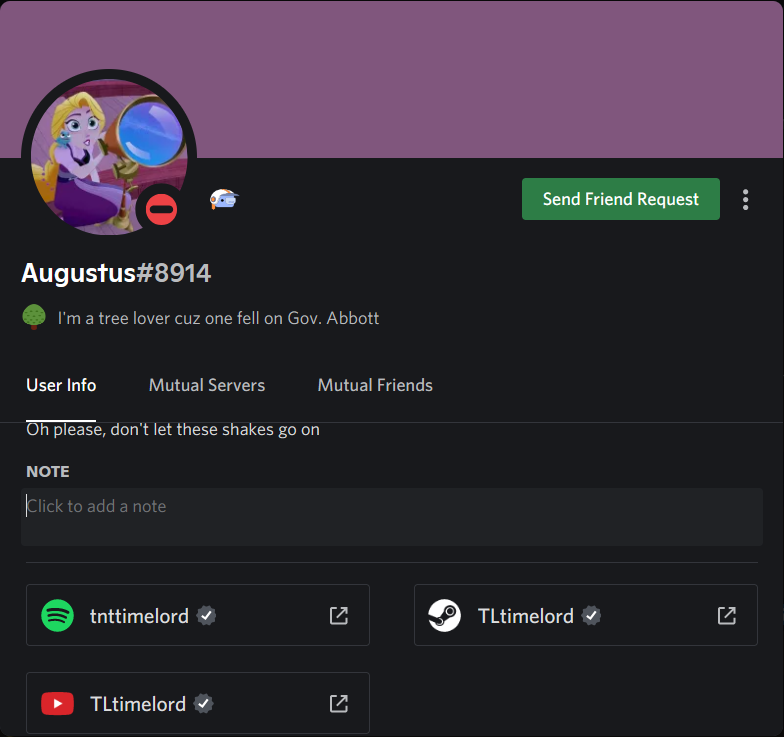This screenshot has height=737, width=784.
Task: Focus the 'Click to add a note' field
Action: click(x=392, y=516)
